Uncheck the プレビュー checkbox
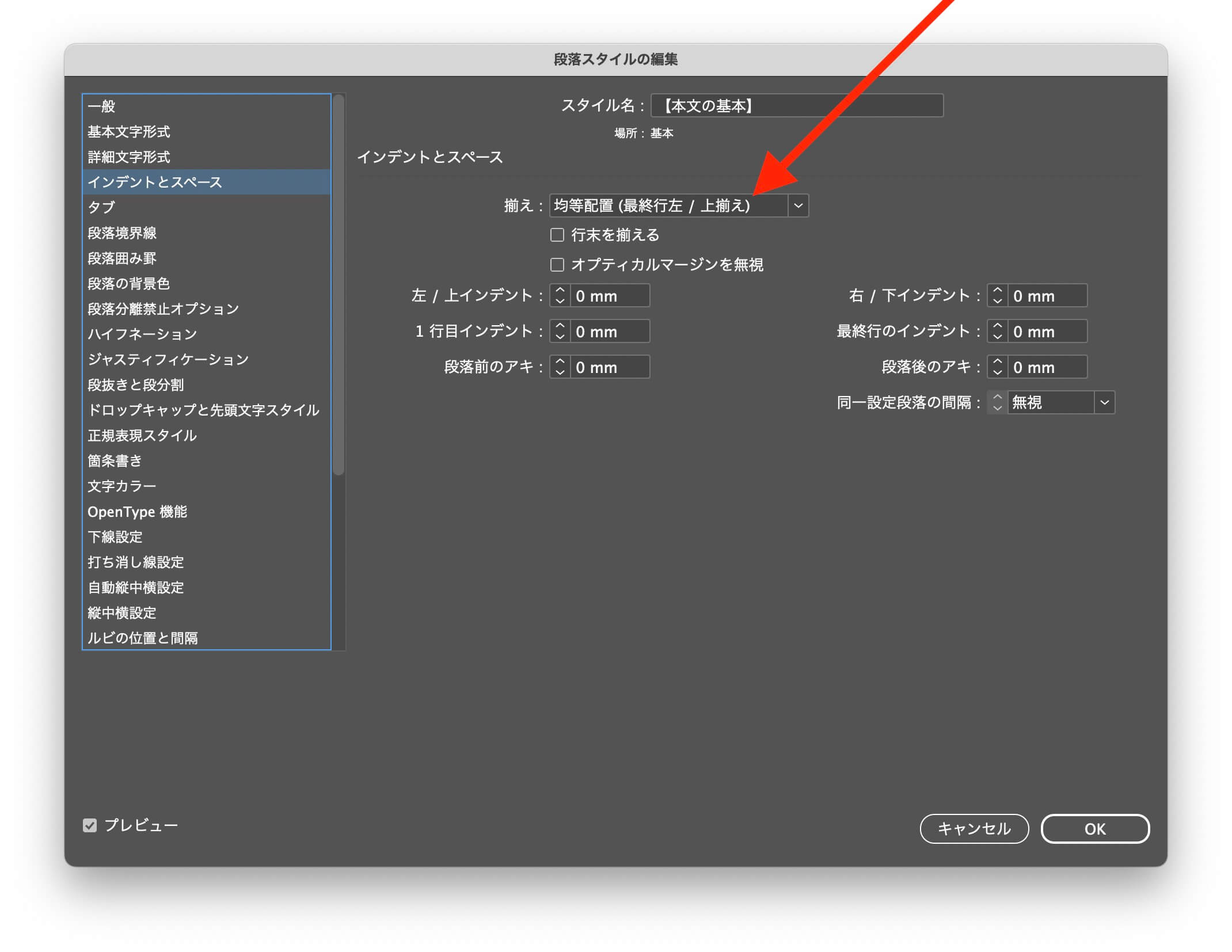 point(90,825)
